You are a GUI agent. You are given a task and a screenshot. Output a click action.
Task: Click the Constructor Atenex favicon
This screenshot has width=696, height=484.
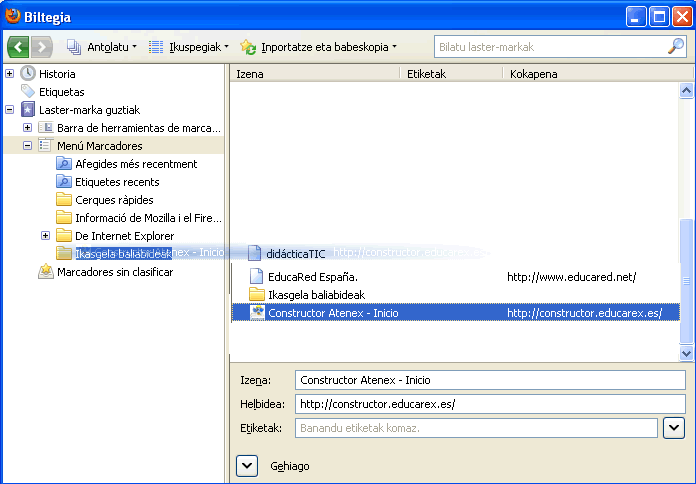pos(257,312)
